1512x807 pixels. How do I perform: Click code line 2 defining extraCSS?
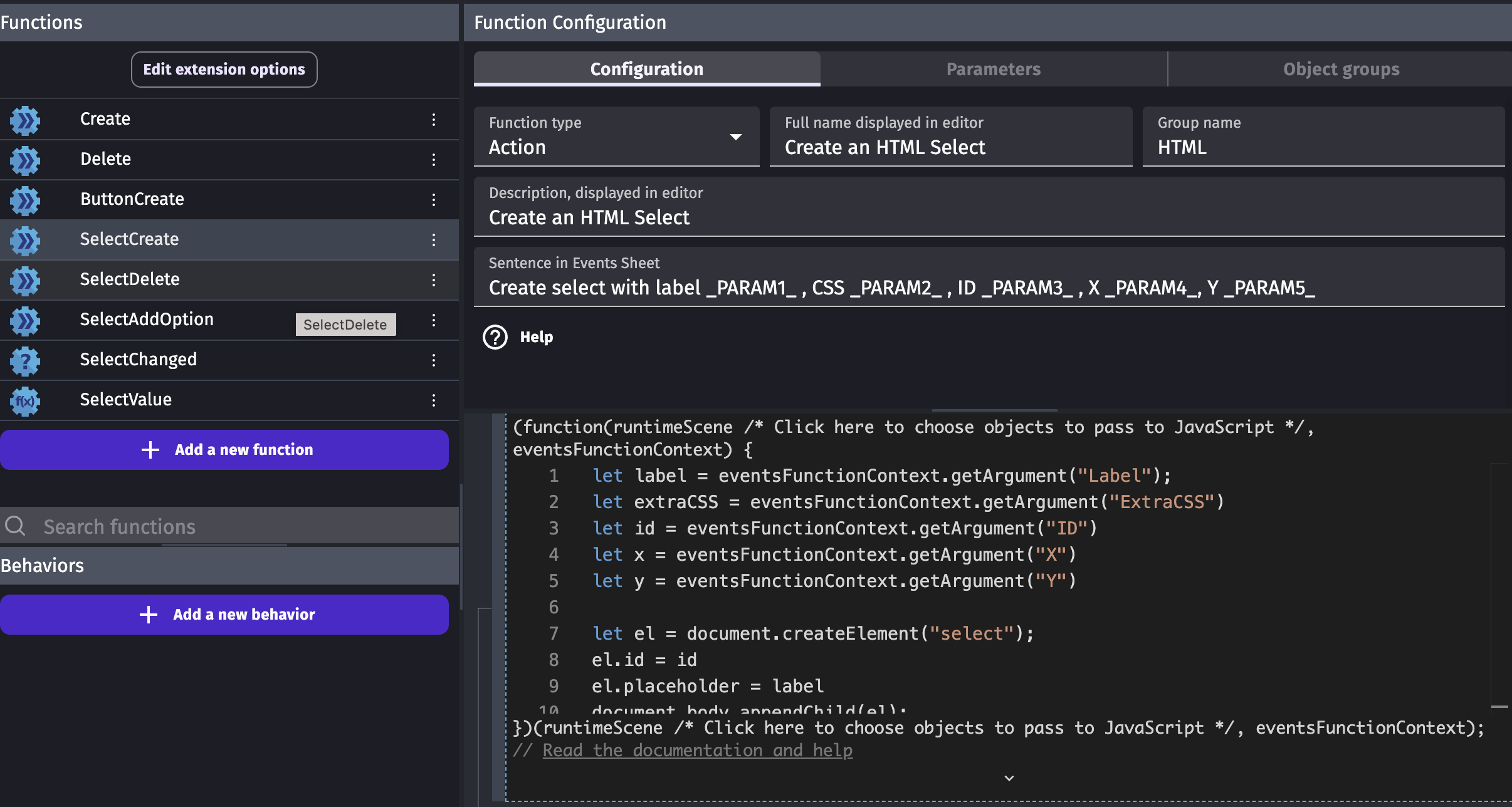coord(908,502)
